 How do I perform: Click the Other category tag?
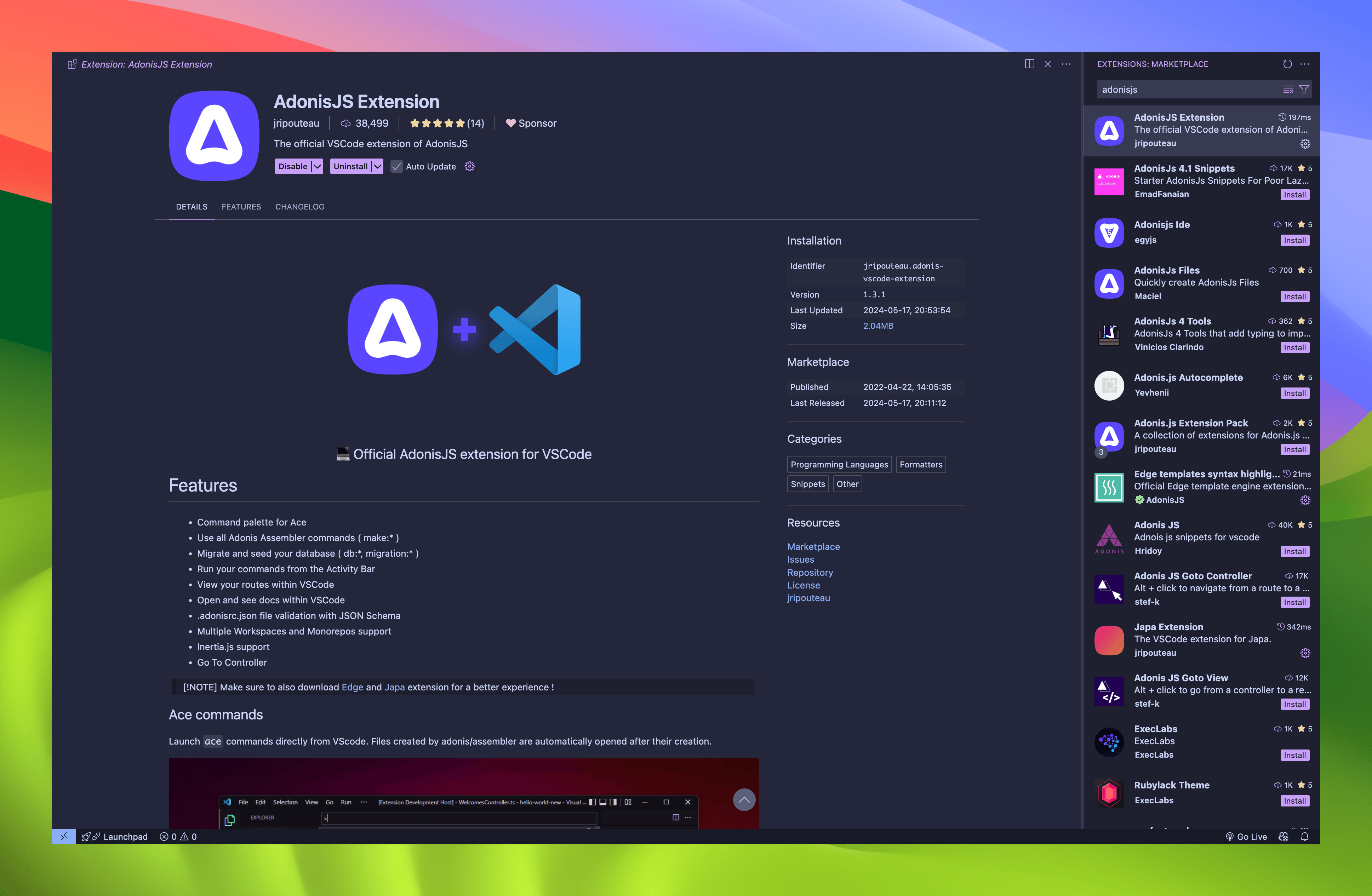tap(847, 484)
